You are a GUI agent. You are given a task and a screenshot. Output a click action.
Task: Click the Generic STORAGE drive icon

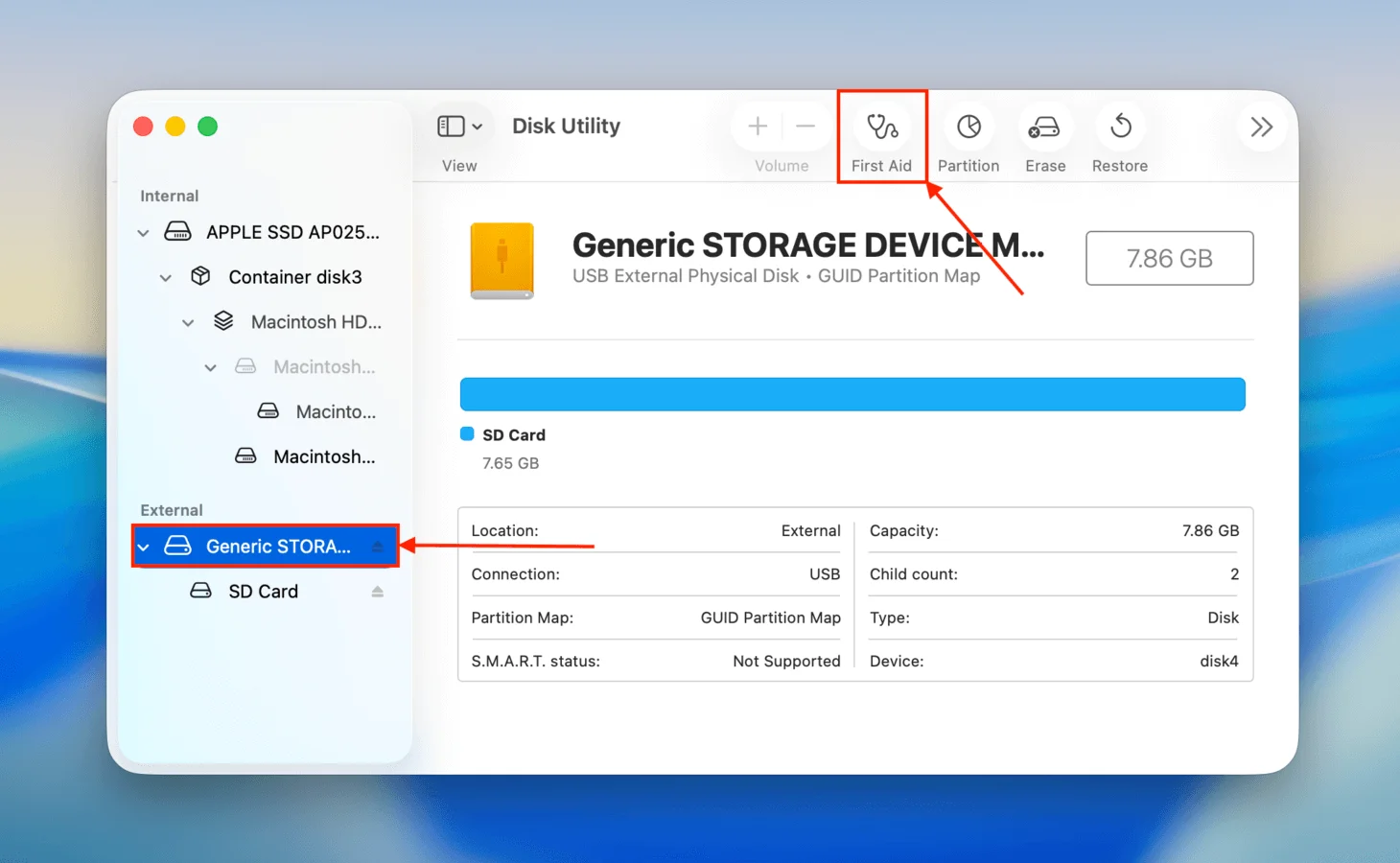(178, 546)
